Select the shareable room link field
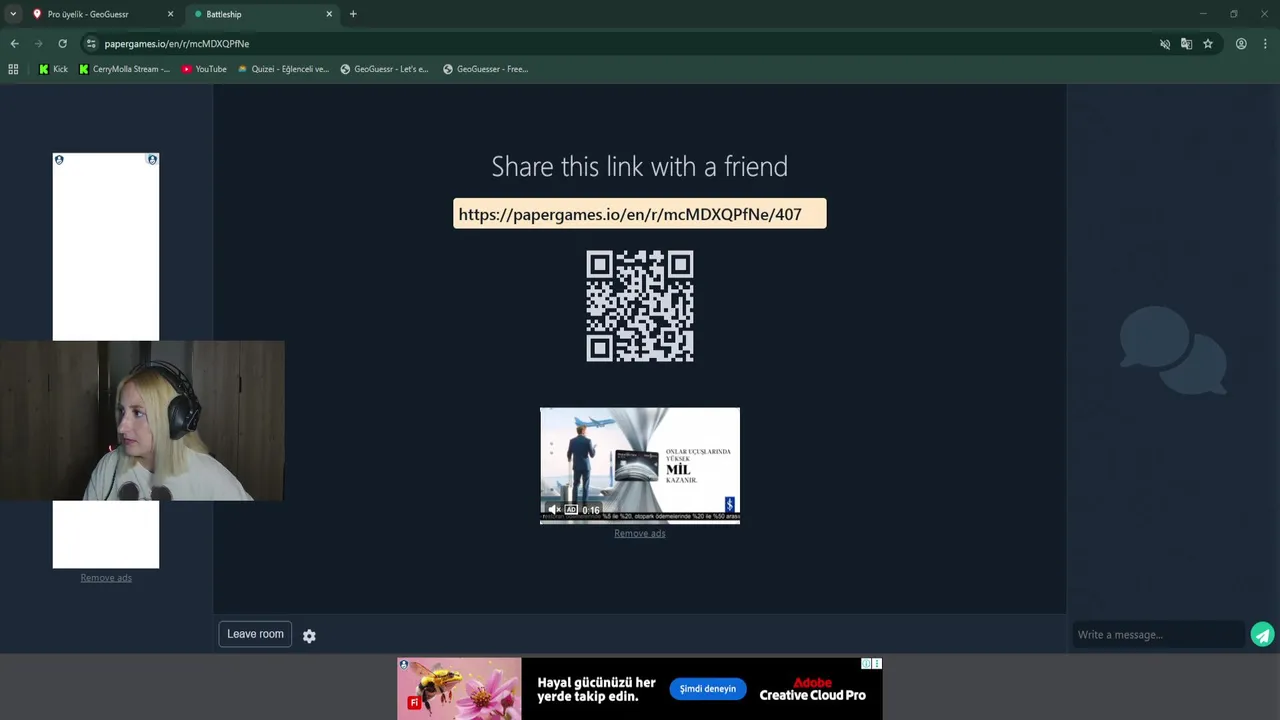 pos(640,214)
